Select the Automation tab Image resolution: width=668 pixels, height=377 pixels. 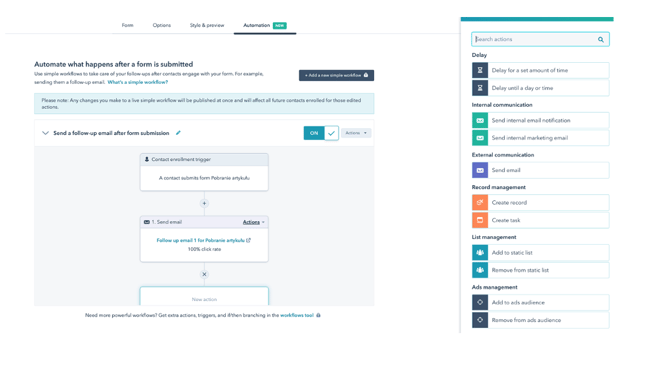[265, 26]
